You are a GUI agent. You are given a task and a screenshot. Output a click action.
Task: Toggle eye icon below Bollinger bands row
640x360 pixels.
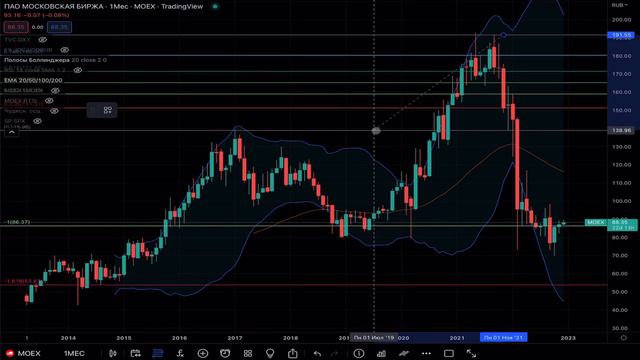click(x=78, y=70)
